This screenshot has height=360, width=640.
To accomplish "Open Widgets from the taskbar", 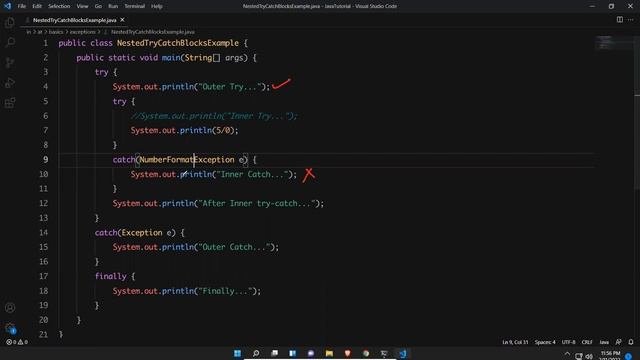I will coord(293,353).
